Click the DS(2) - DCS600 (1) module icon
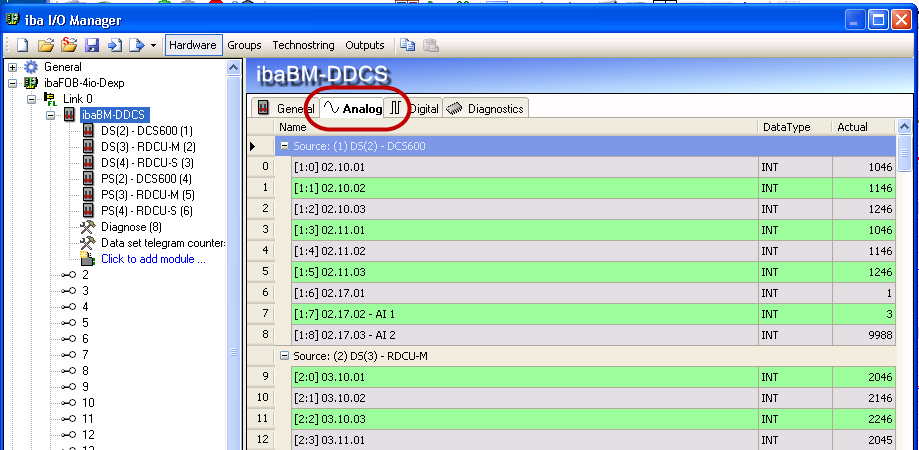The image size is (919, 450). (89, 130)
